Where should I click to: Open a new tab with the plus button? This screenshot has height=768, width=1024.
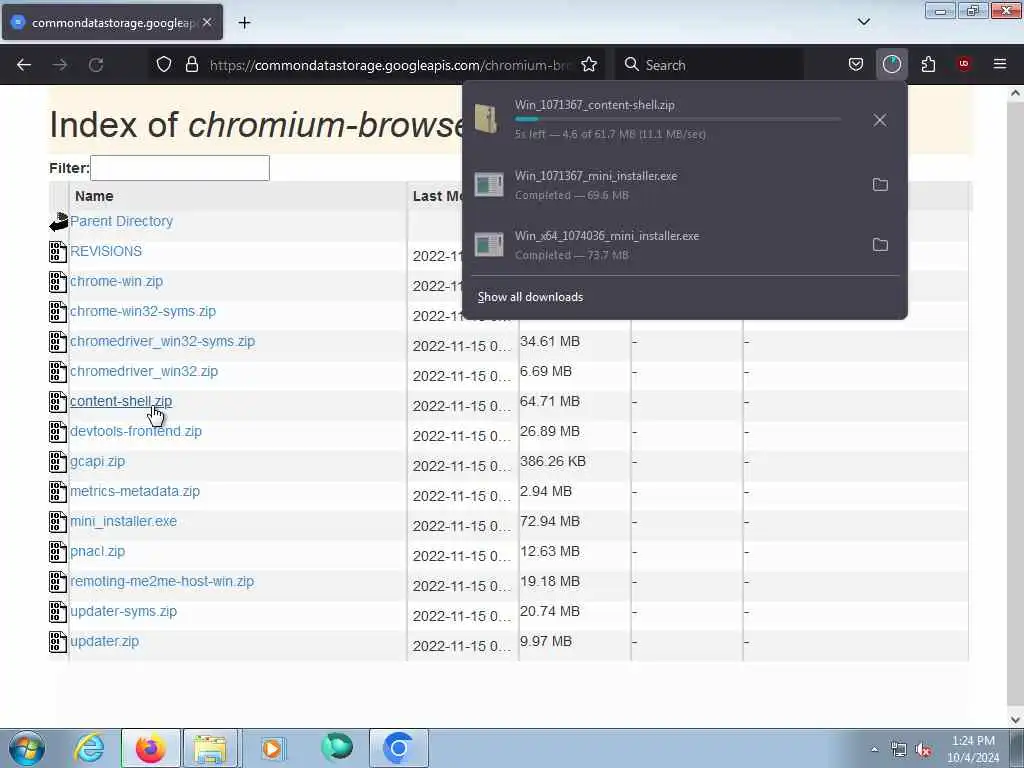[x=244, y=23]
